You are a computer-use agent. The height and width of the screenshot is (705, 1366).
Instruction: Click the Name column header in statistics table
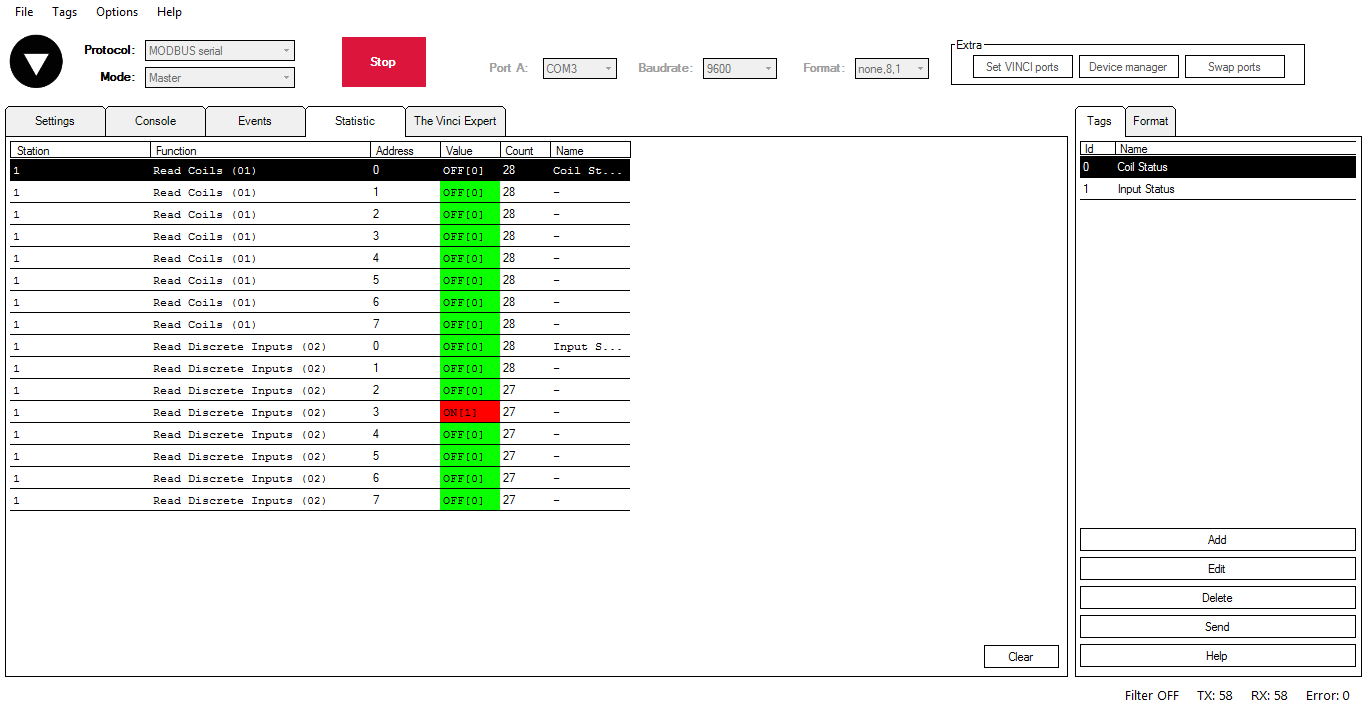pos(590,150)
